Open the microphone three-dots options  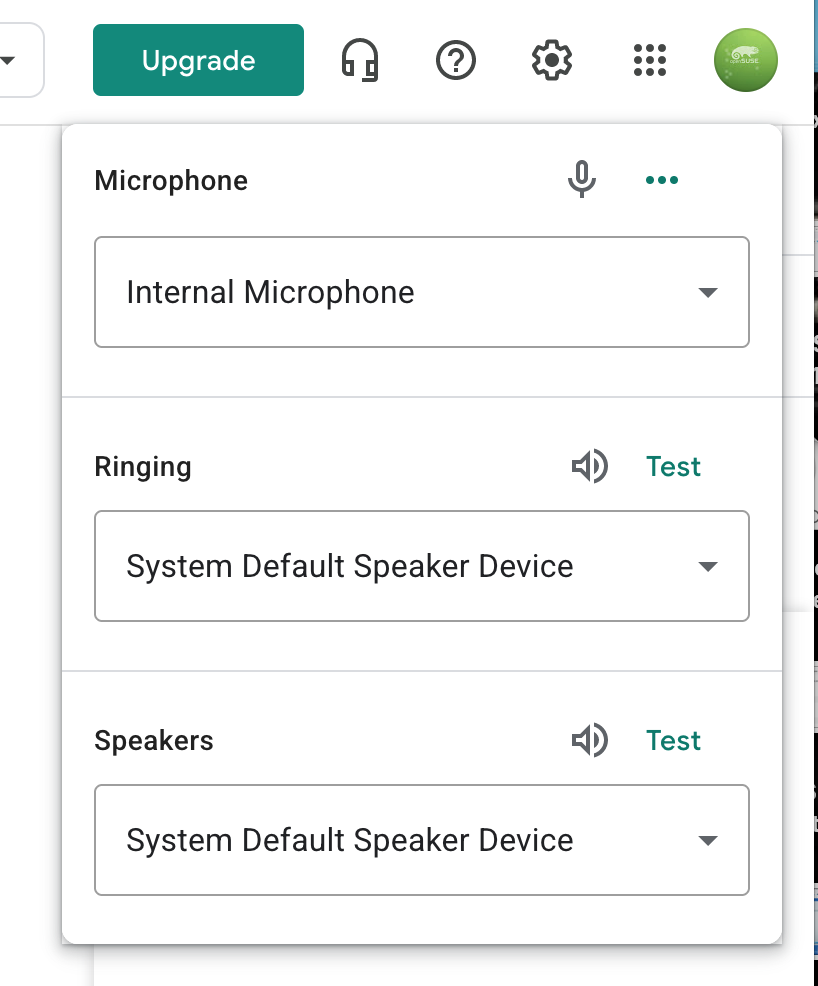662,180
